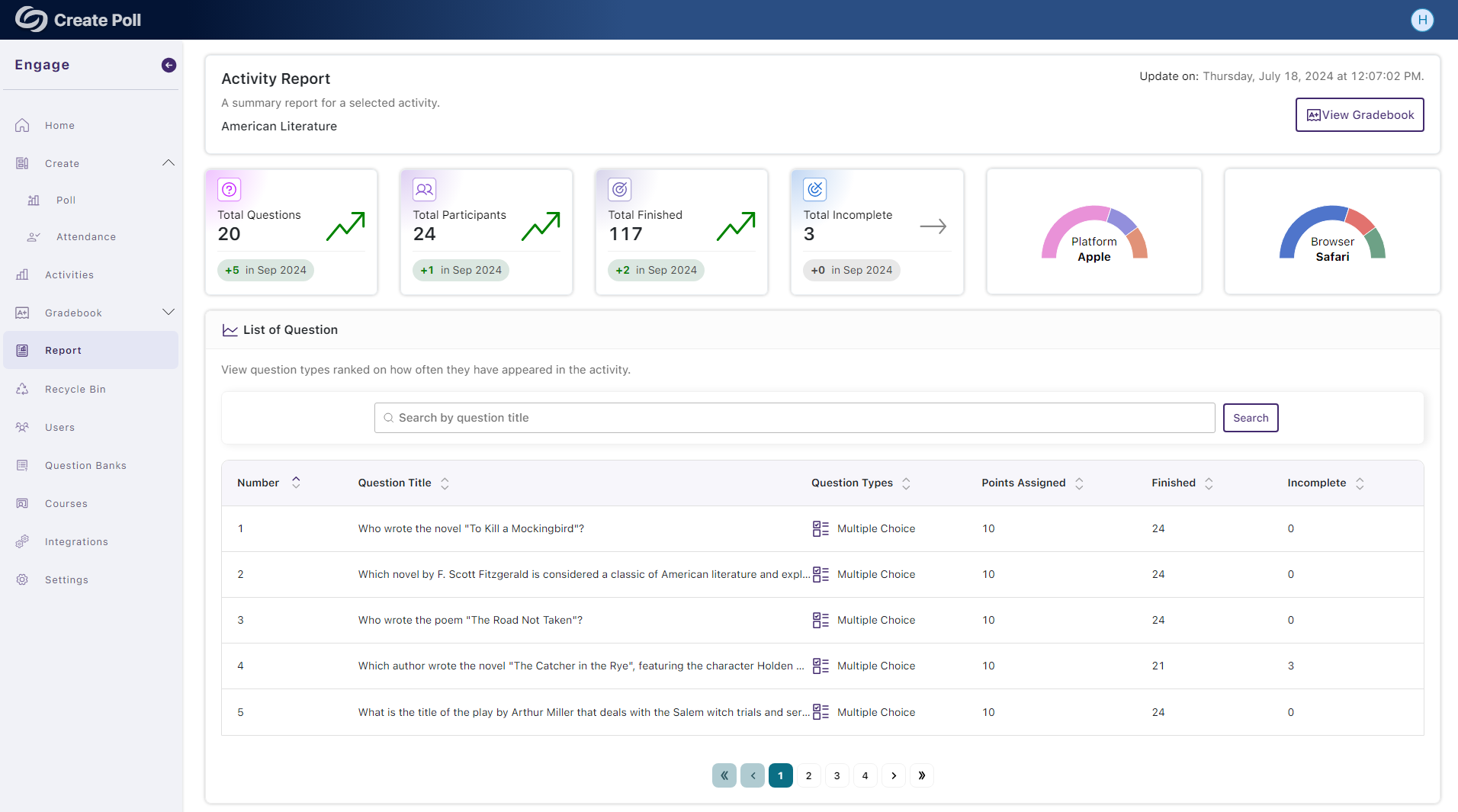Click the View Gradebook button
Image resolution: width=1458 pixels, height=812 pixels.
1359,114
